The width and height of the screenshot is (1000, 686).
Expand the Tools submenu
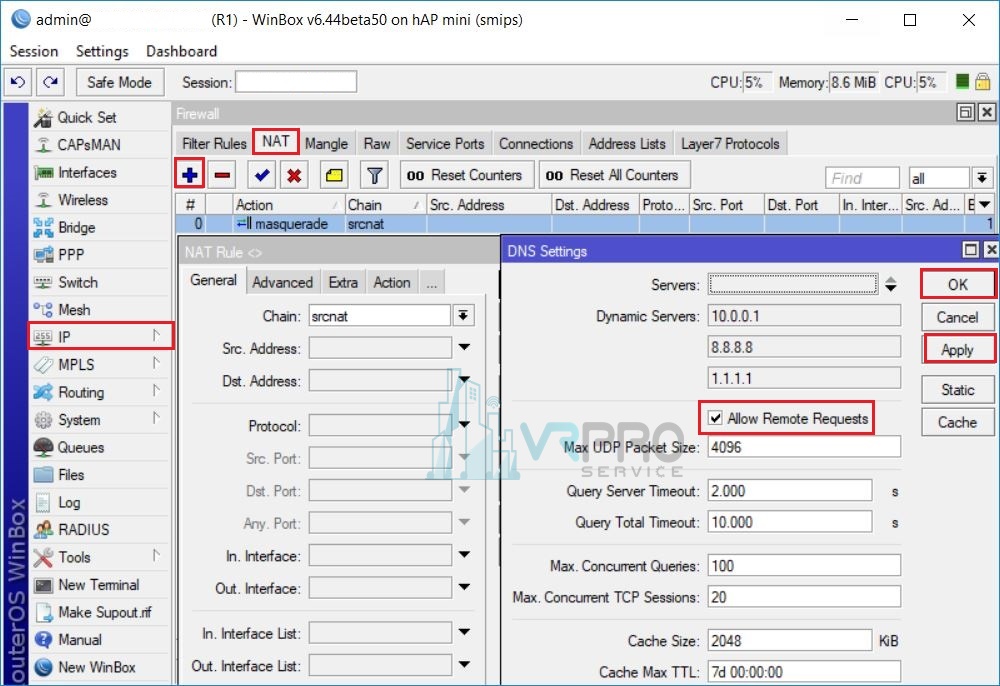click(156, 556)
